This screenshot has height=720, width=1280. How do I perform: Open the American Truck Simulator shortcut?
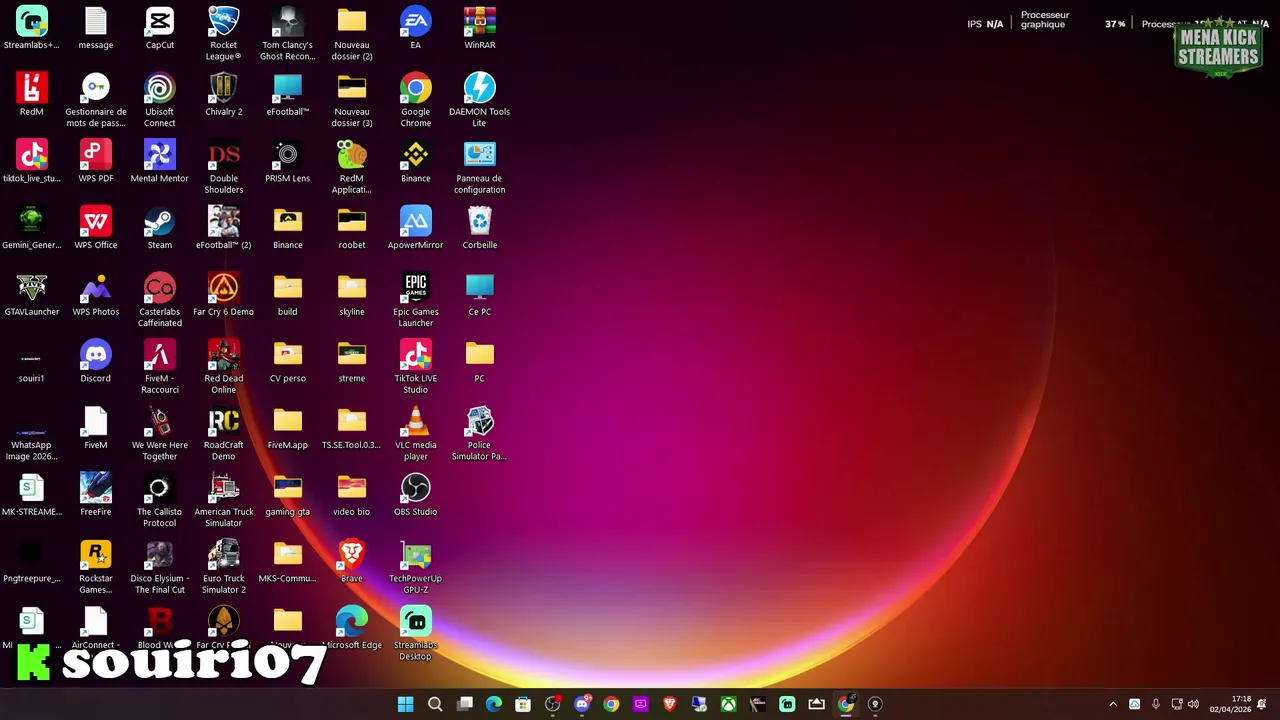coord(224,500)
